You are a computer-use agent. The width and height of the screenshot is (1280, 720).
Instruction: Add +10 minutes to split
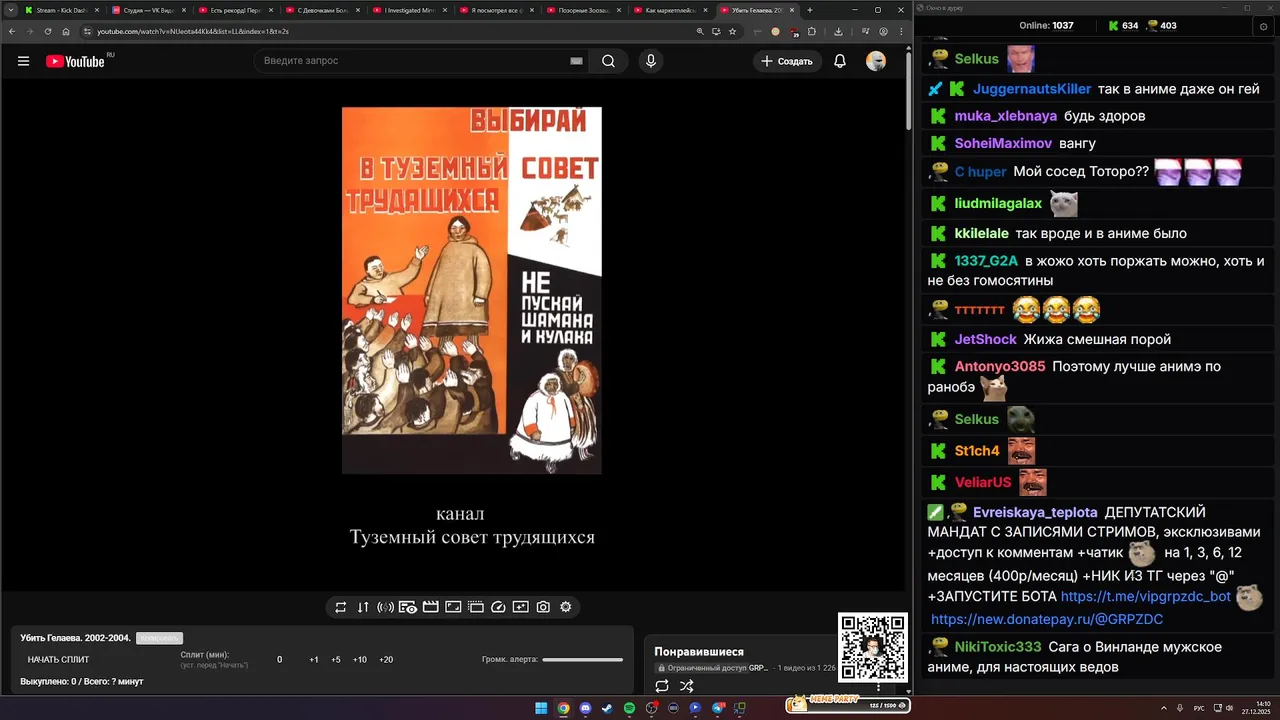[360, 660]
